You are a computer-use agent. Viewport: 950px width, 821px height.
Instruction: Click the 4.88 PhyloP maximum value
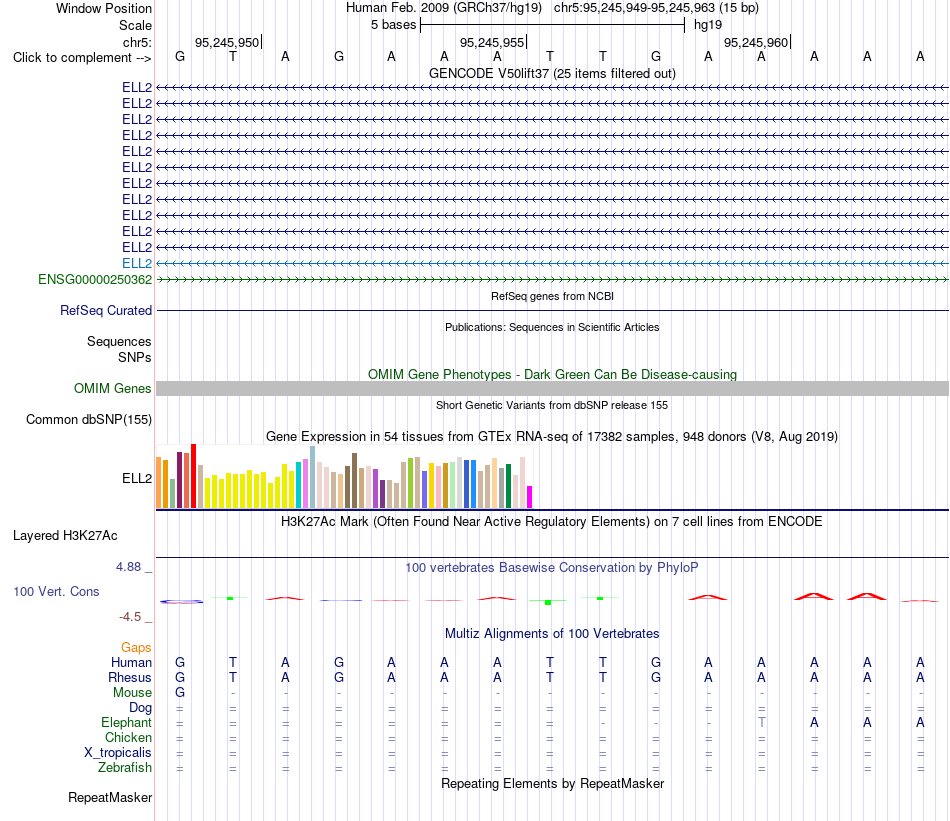pos(128,567)
